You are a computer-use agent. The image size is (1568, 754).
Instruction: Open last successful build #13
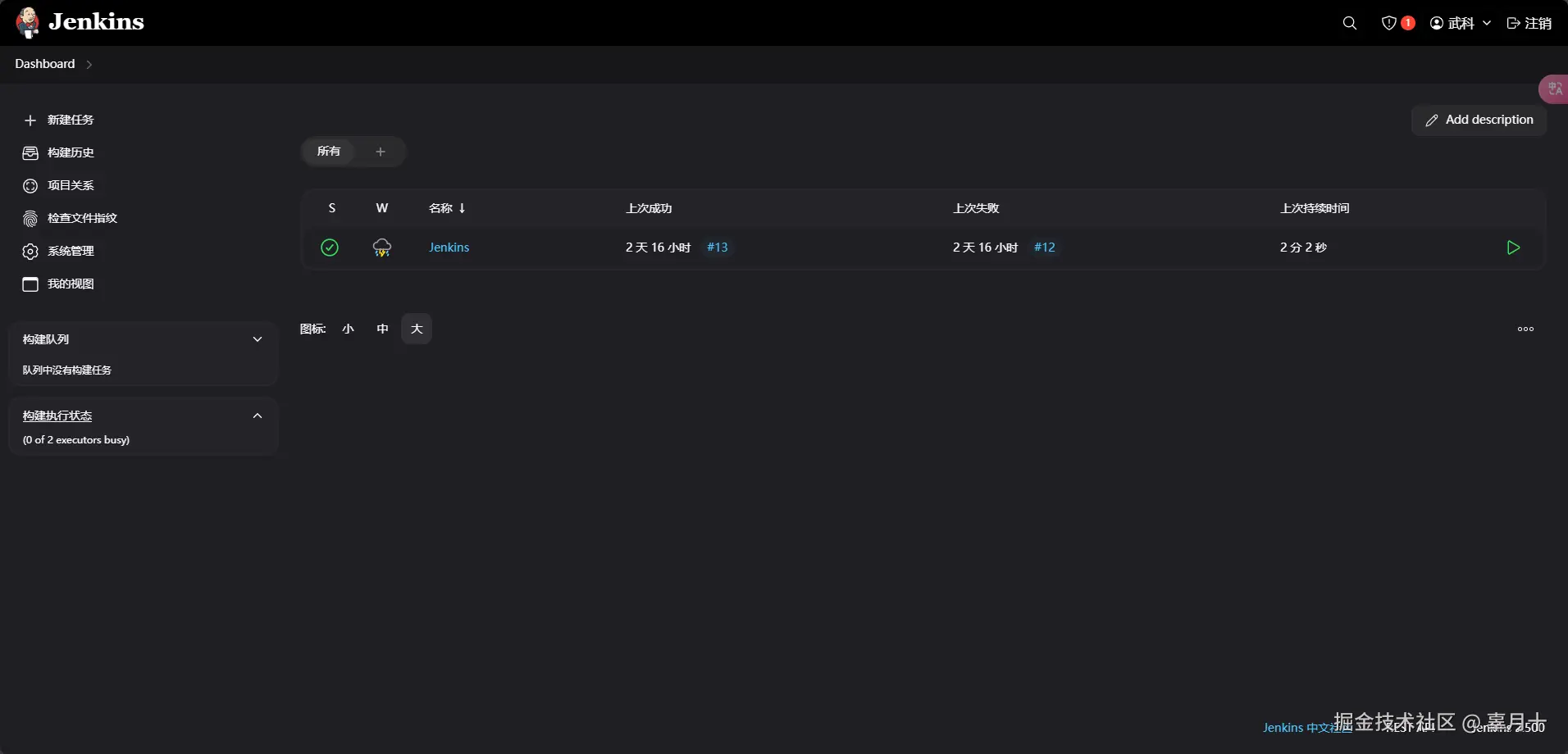718,248
